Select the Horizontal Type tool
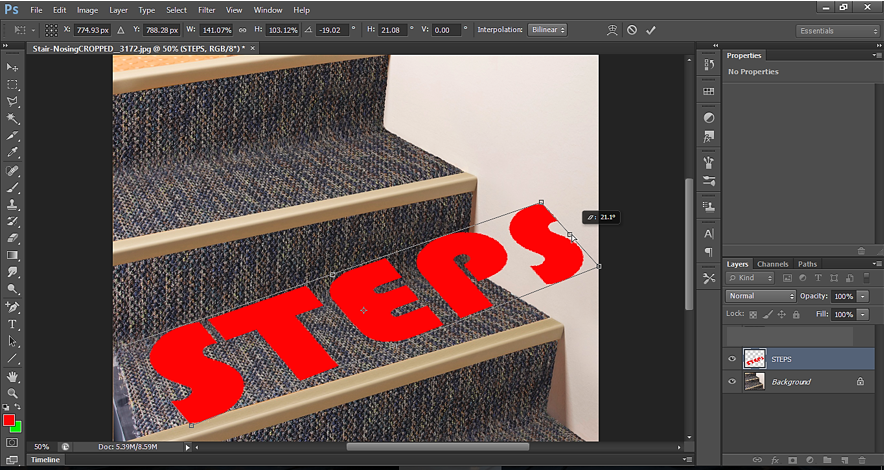This screenshot has height=470, width=884. pos(12,324)
